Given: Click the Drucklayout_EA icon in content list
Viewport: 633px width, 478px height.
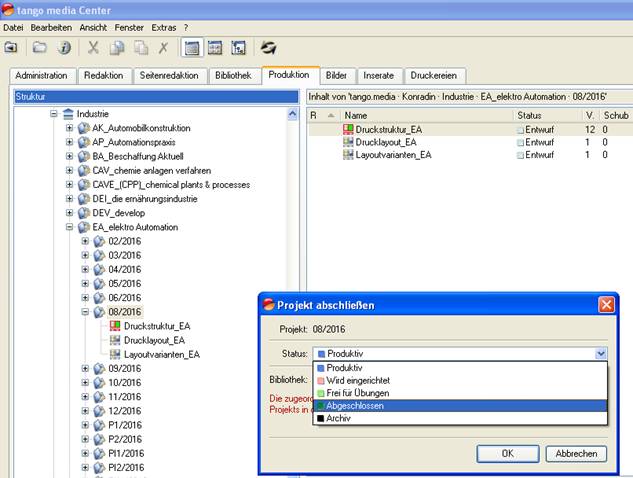Looking at the screenshot, I should [348, 142].
